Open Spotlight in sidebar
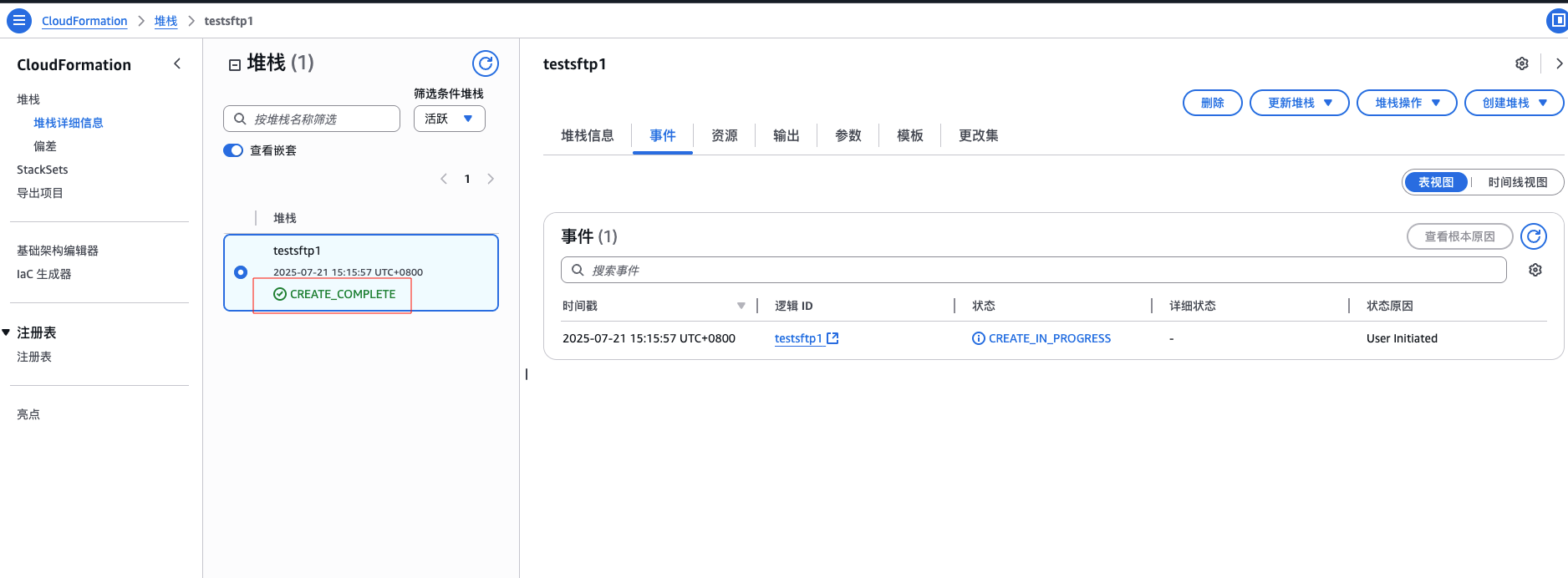Viewport: 1568px width, 578px height. [28, 414]
